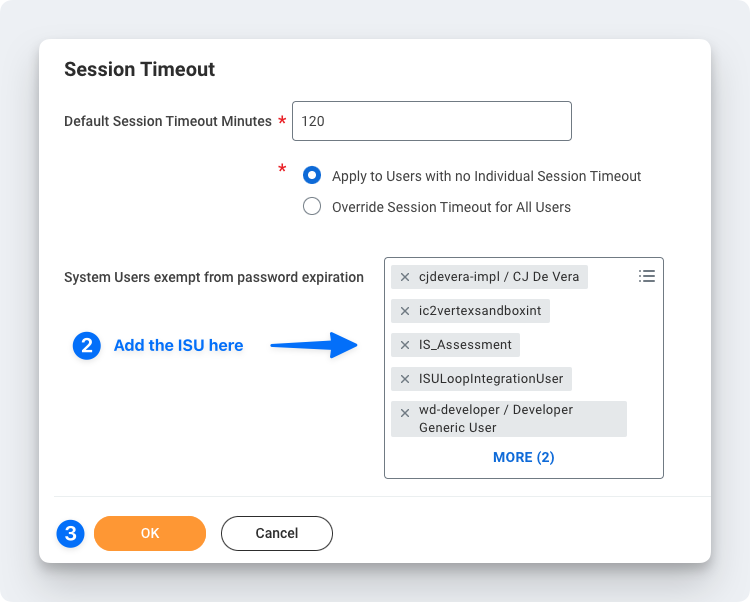Click the Add the ISU here annotation
Image resolution: width=750 pixels, height=602 pixels.
click(178, 346)
